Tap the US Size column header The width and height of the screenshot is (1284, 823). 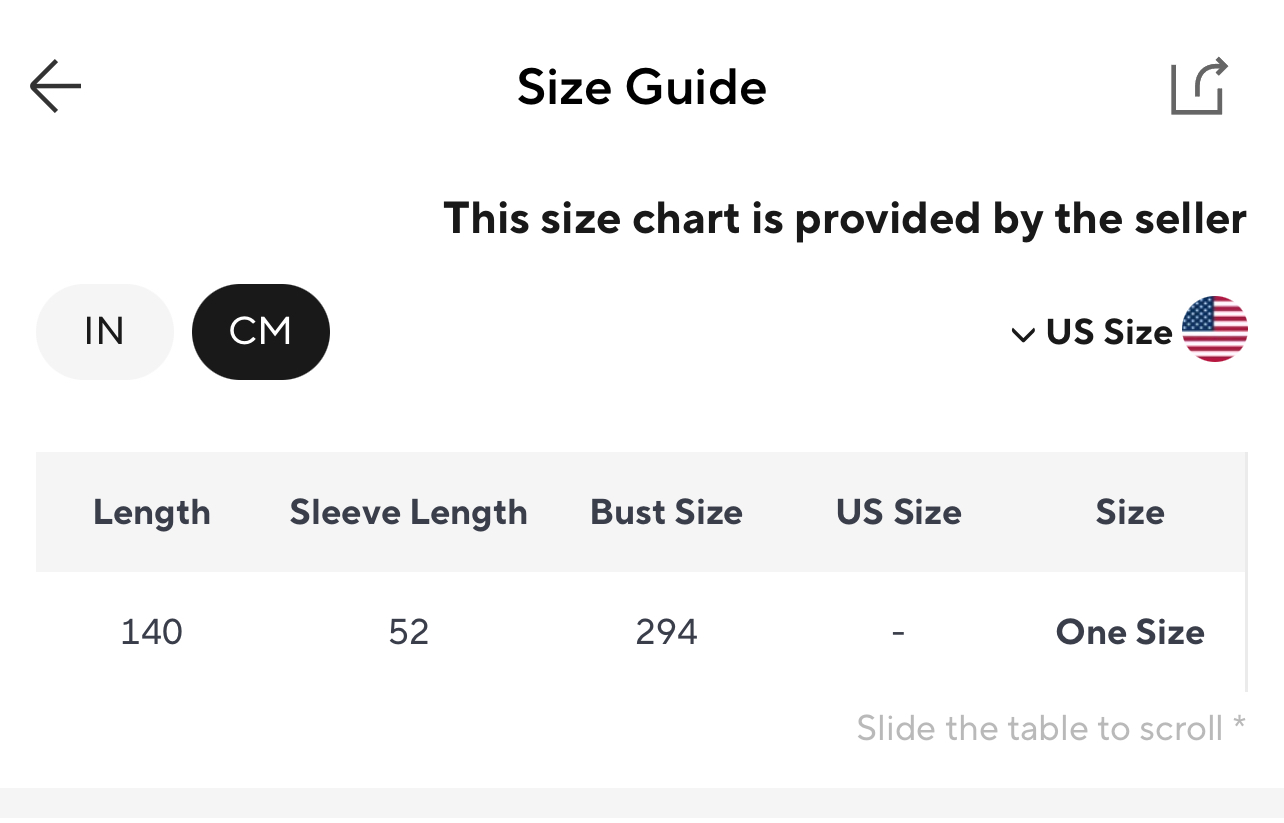[x=898, y=512]
